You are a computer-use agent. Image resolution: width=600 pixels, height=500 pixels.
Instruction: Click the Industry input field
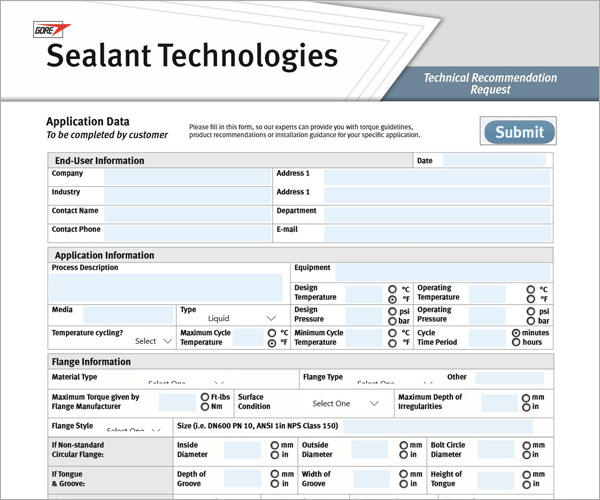(x=188, y=196)
